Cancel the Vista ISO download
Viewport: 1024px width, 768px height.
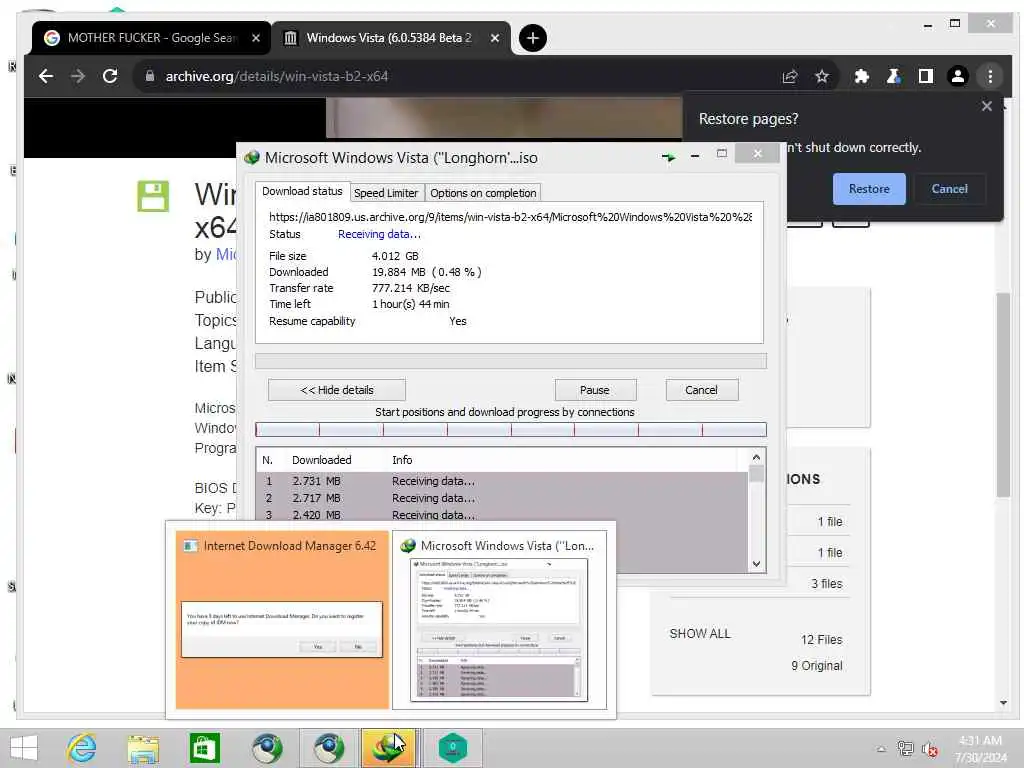(x=701, y=390)
